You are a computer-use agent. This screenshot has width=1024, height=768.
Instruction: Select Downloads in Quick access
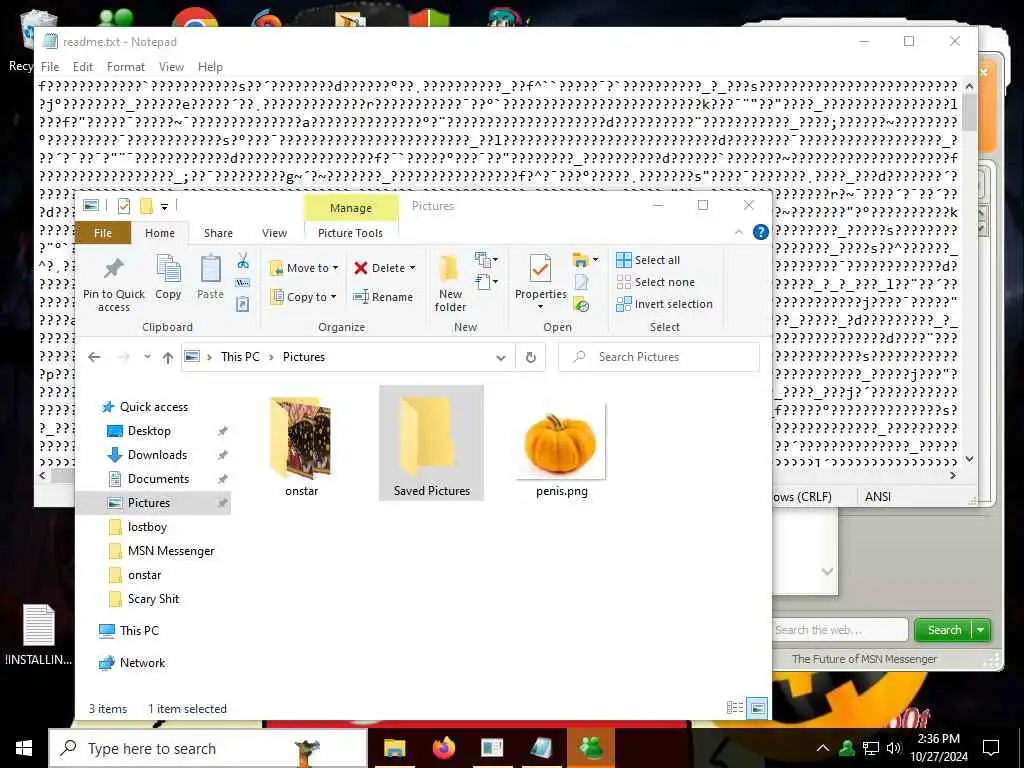pos(157,455)
